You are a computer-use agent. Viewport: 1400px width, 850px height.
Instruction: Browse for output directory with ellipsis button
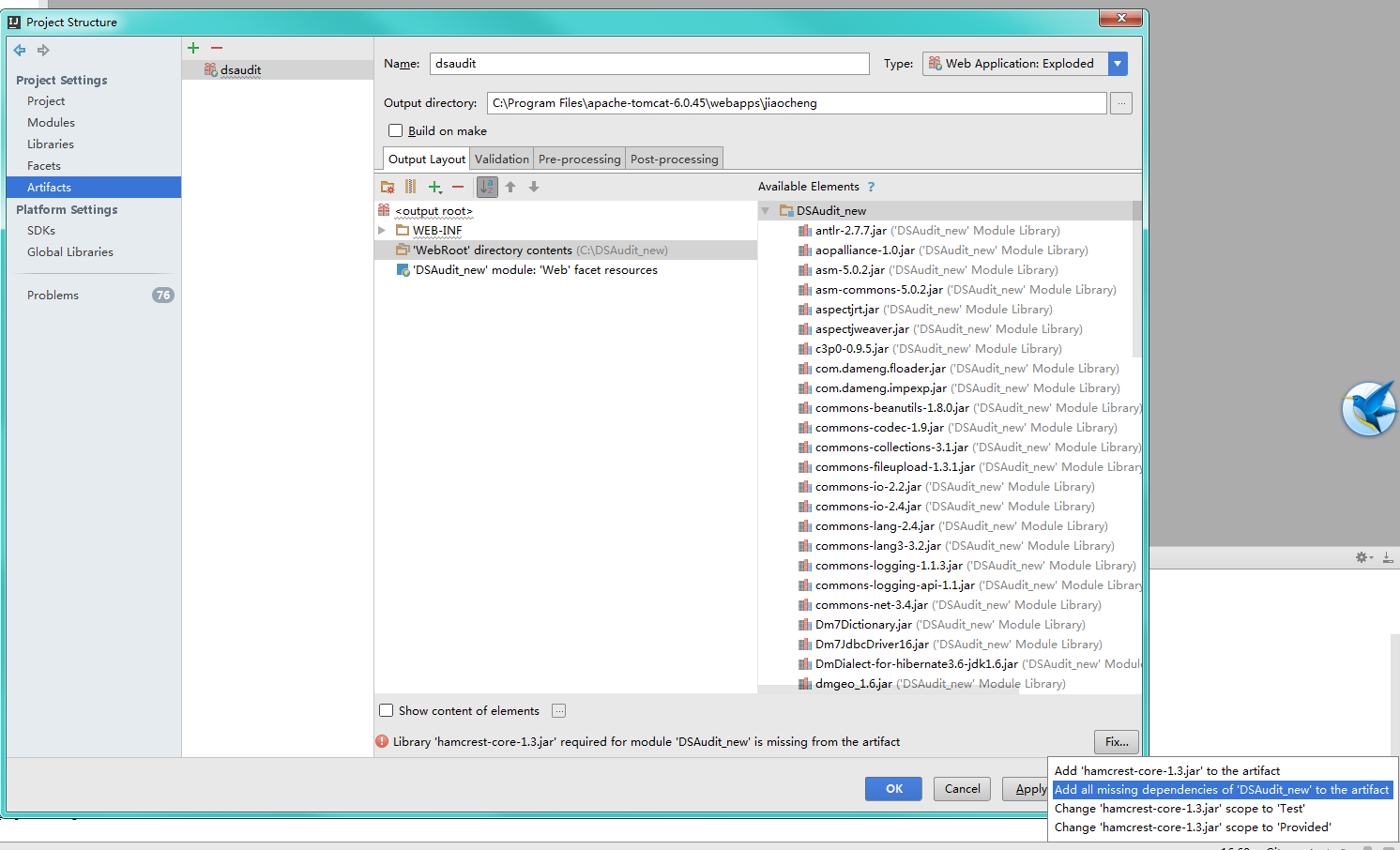[1121, 103]
